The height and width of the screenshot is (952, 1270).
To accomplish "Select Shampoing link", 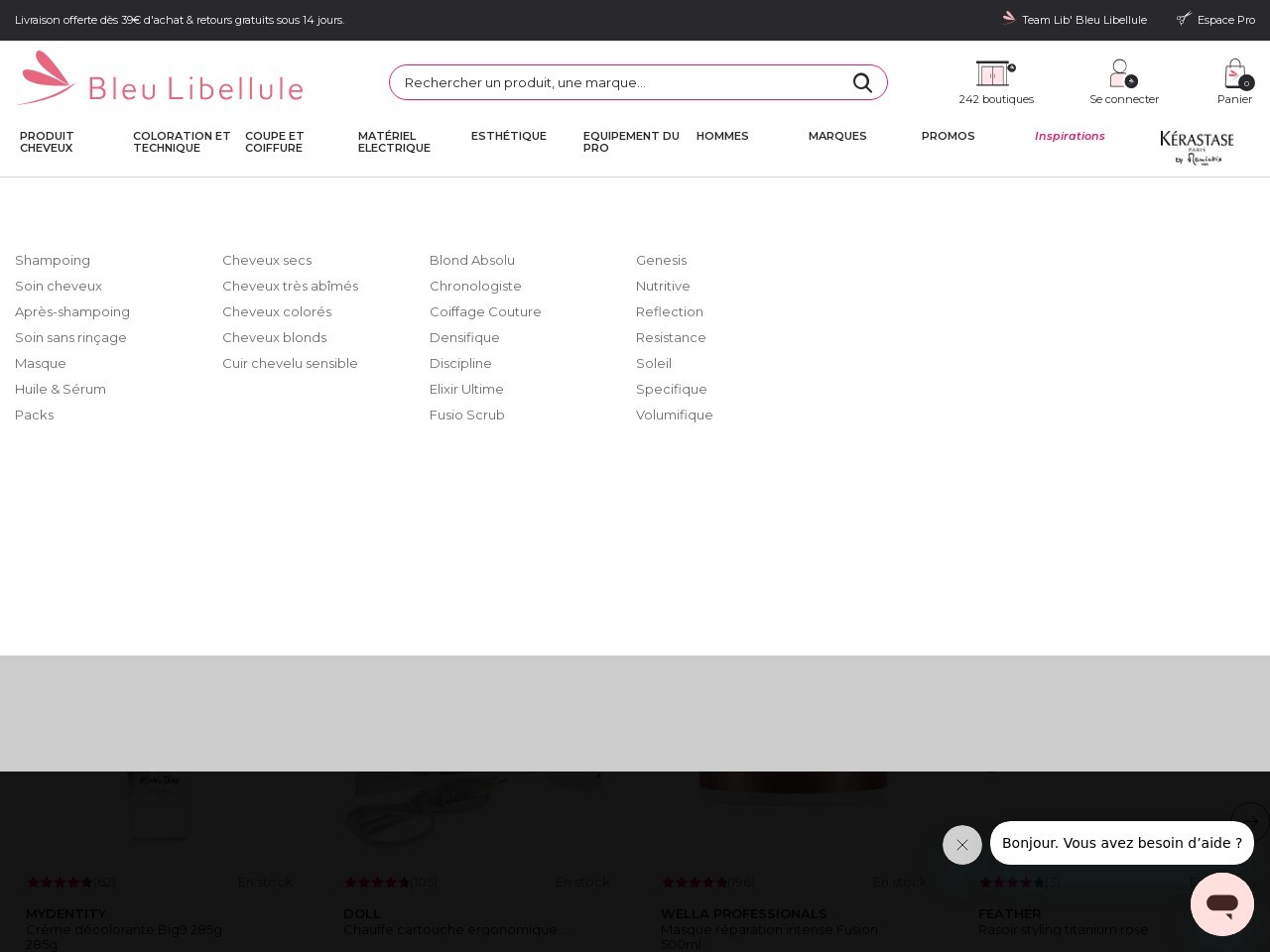I will (x=53, y=260).
